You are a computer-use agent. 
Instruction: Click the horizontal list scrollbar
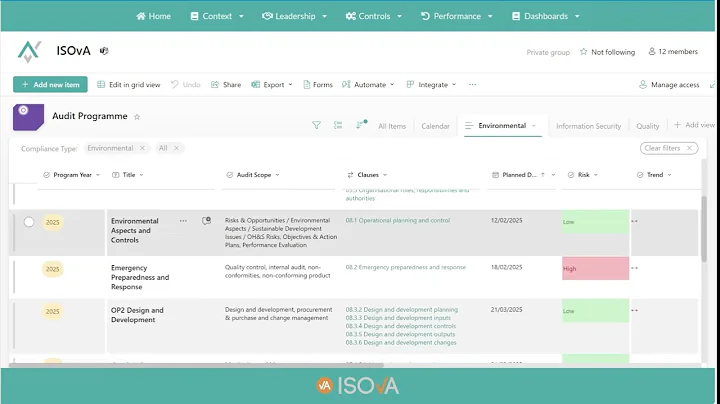tap(196, 365)
